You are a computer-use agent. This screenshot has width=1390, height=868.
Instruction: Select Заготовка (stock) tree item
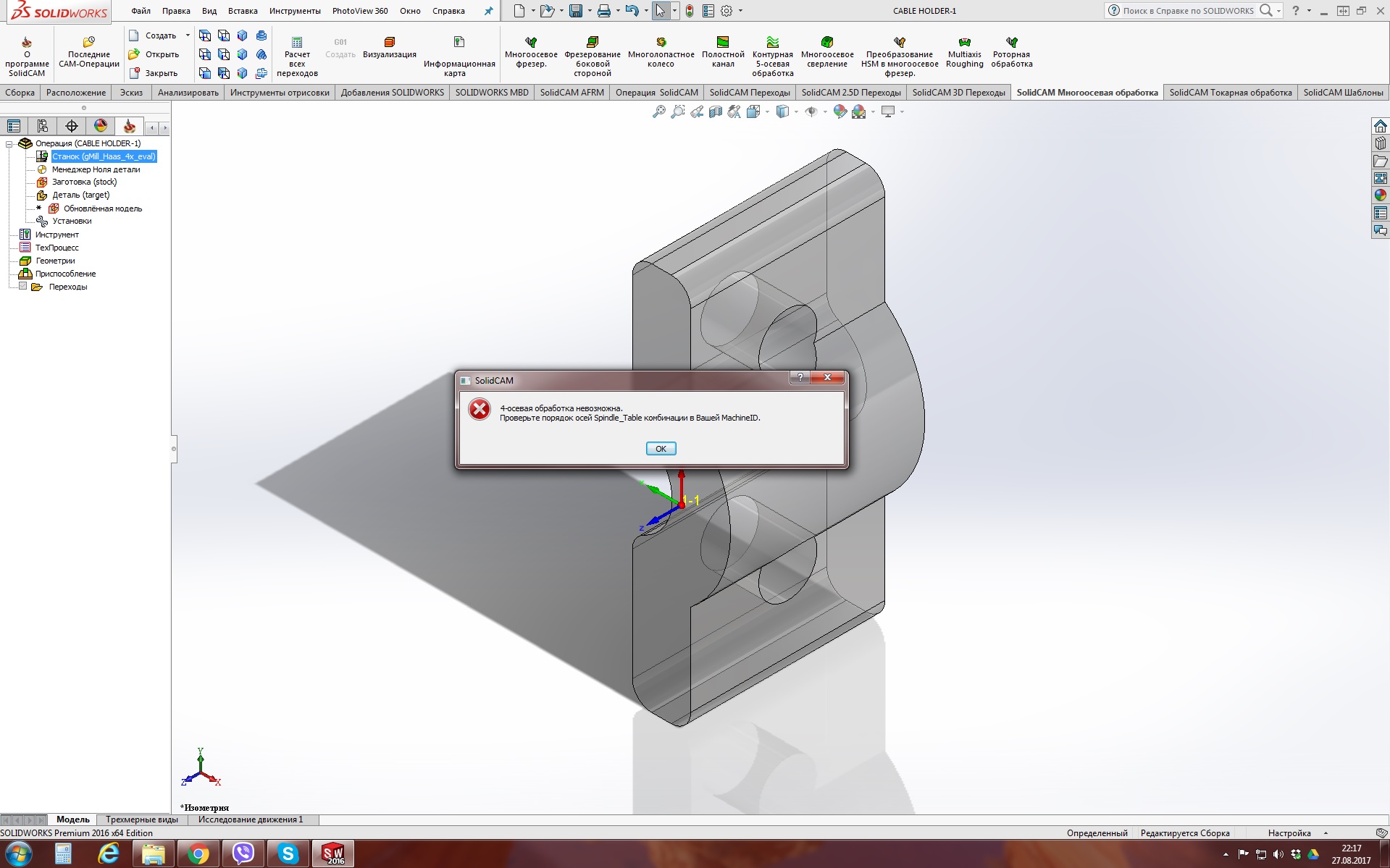click(84, 182)
